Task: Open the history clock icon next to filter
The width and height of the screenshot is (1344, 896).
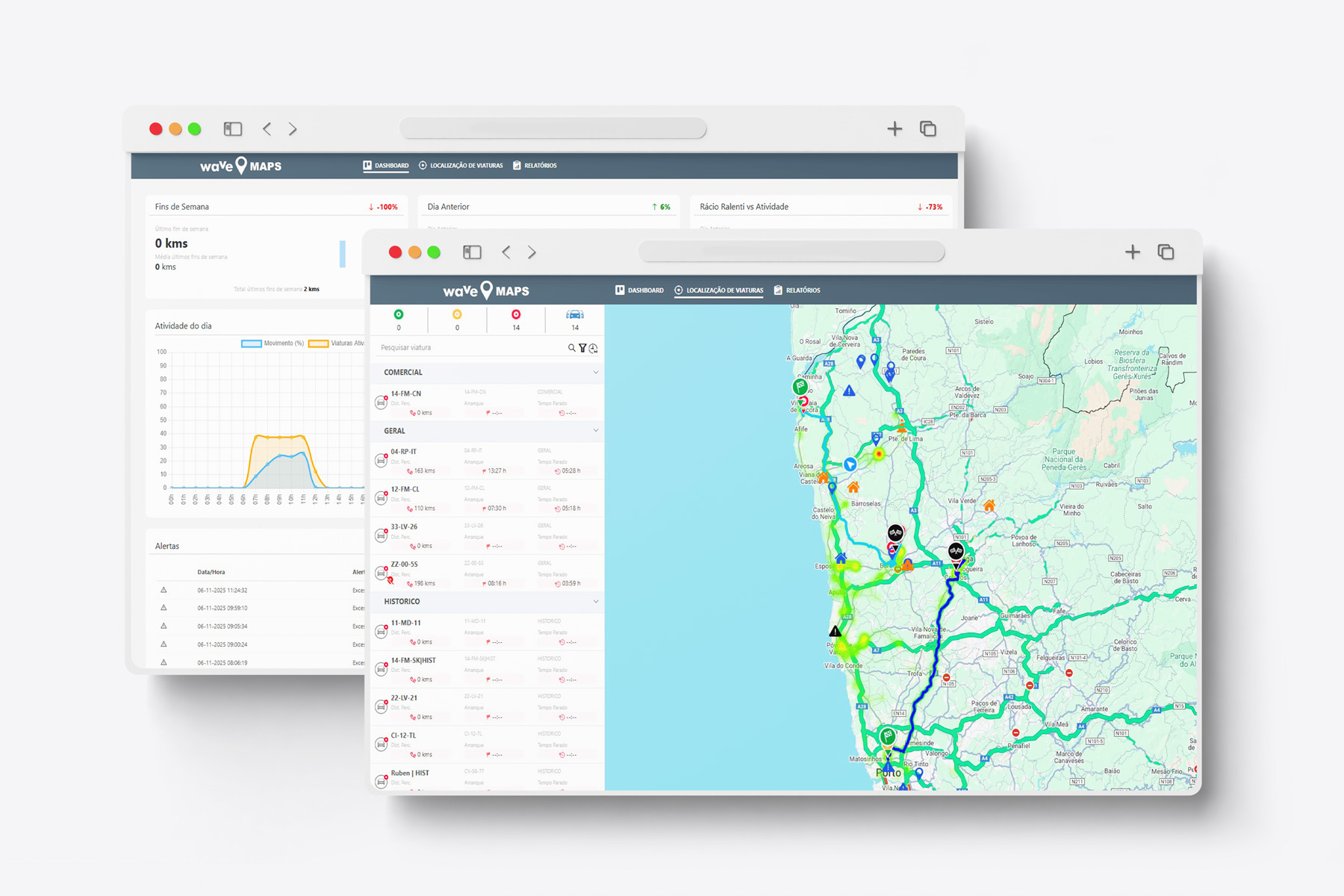Action: [x=594, y=348]
